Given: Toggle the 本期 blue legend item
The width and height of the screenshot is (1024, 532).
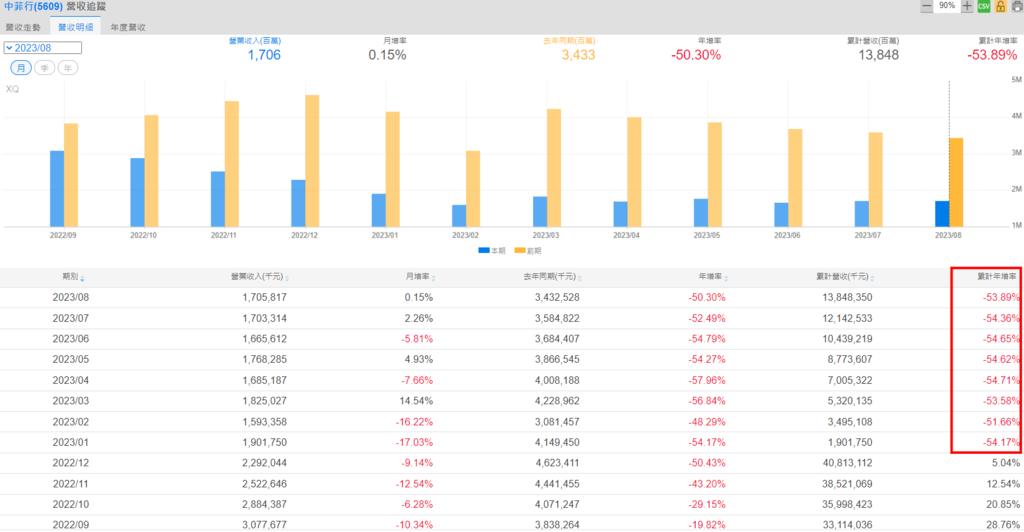Looking at the screenshot, I should (x=492, y=251).
